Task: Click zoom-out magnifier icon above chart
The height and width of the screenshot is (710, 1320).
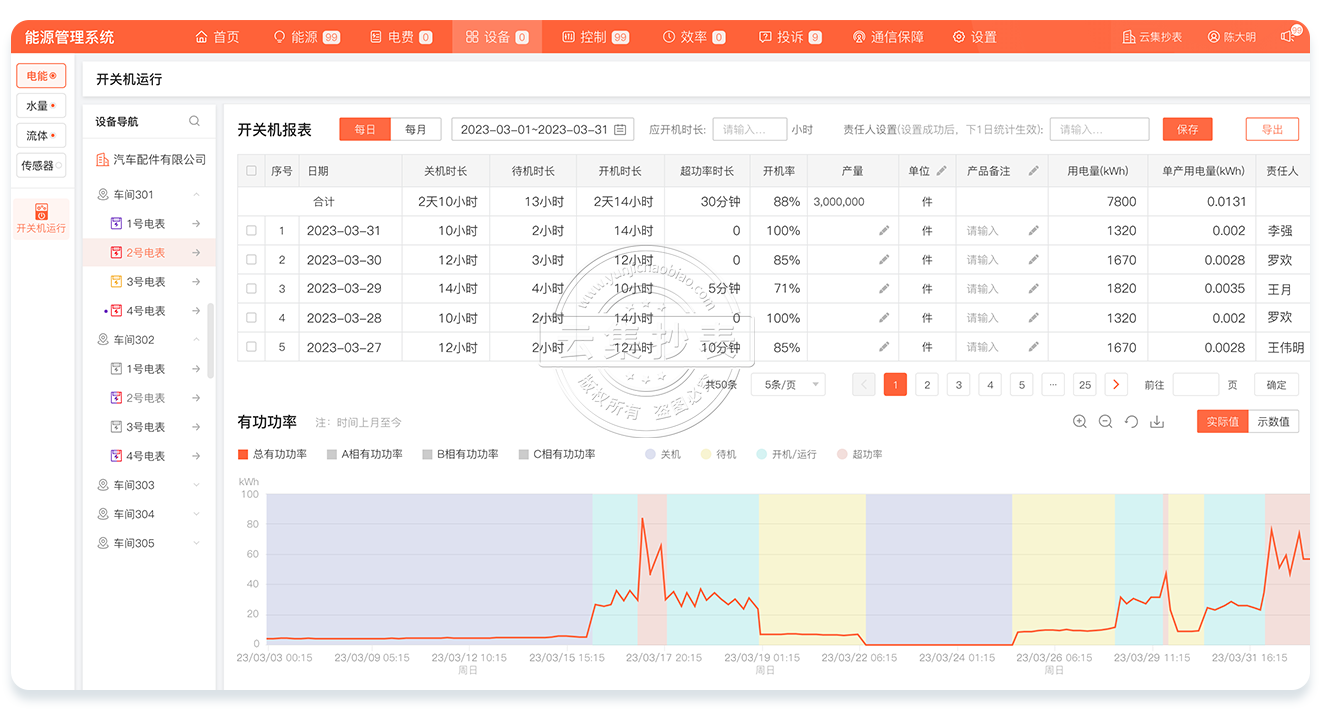Action: [1105, 422]
